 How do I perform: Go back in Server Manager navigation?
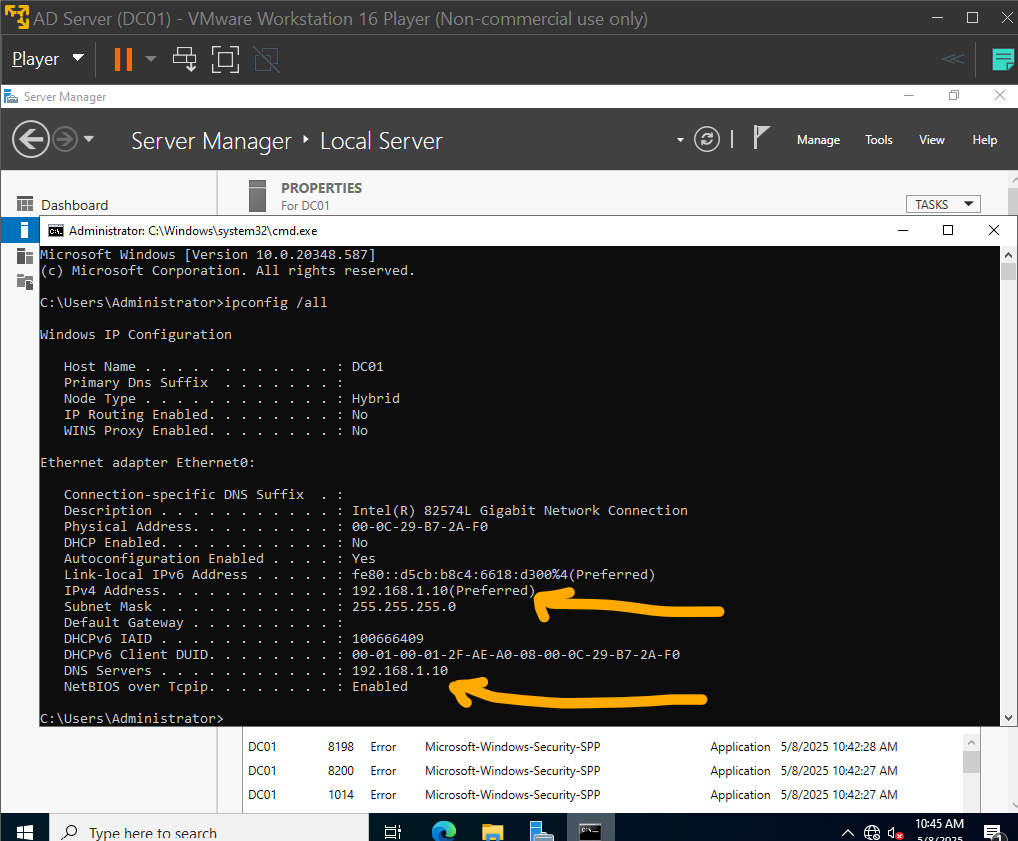pos(31,139)
